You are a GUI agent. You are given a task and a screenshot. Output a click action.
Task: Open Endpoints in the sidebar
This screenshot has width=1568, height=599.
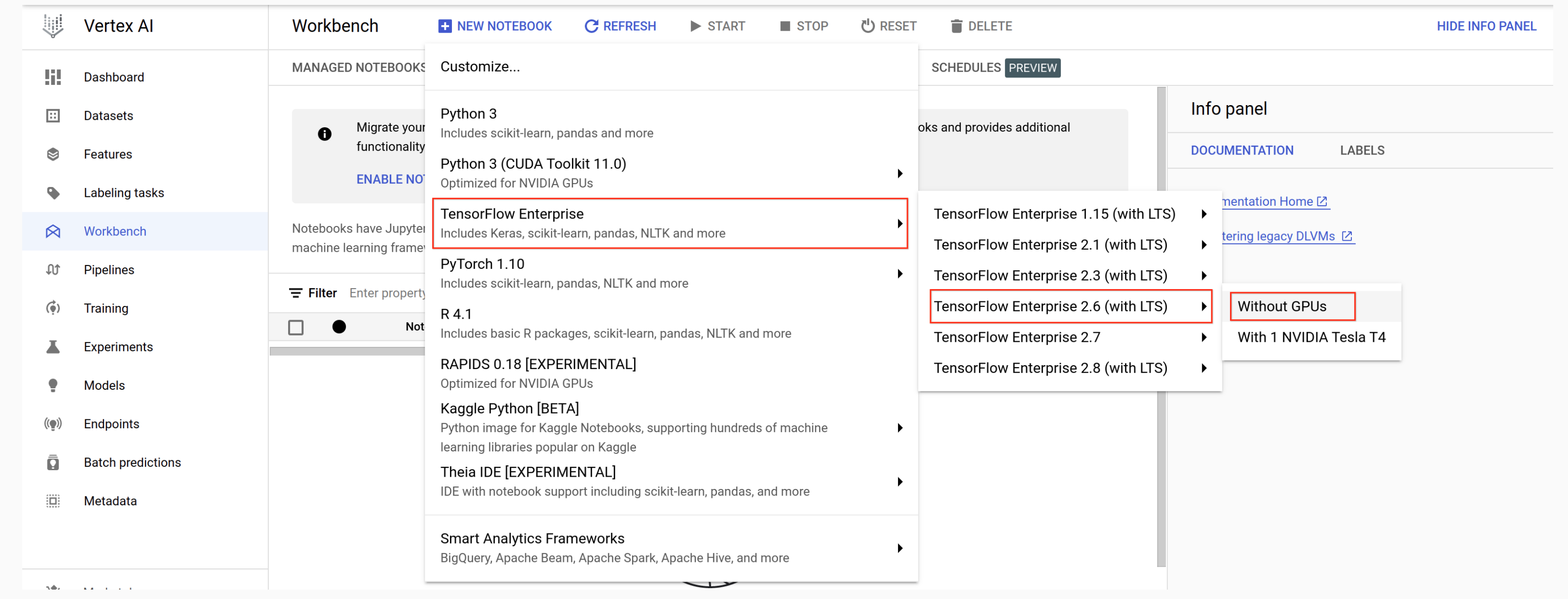[112, 424]
